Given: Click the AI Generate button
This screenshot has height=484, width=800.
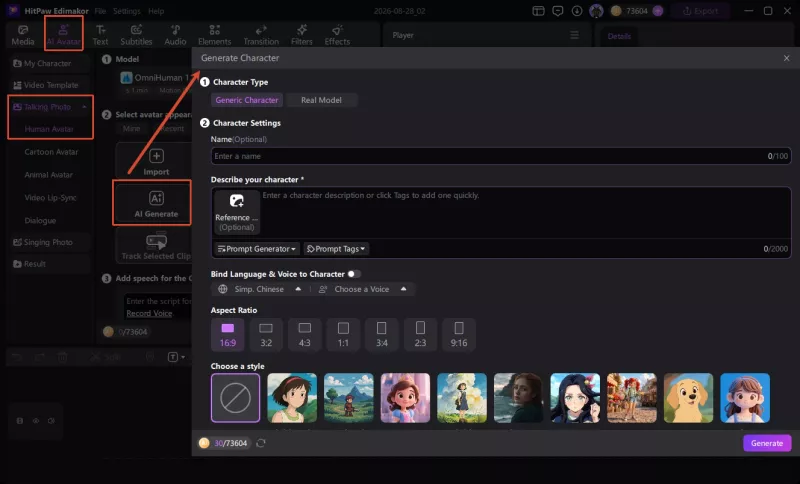Looking at the screenshot, I should (154, 203).
